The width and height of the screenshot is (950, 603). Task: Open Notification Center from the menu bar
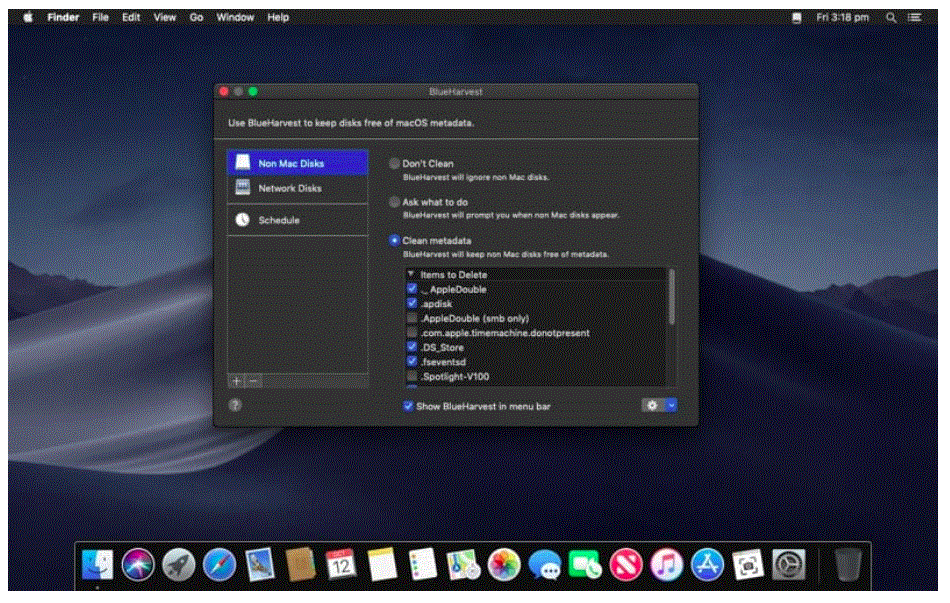coord(914,18)
